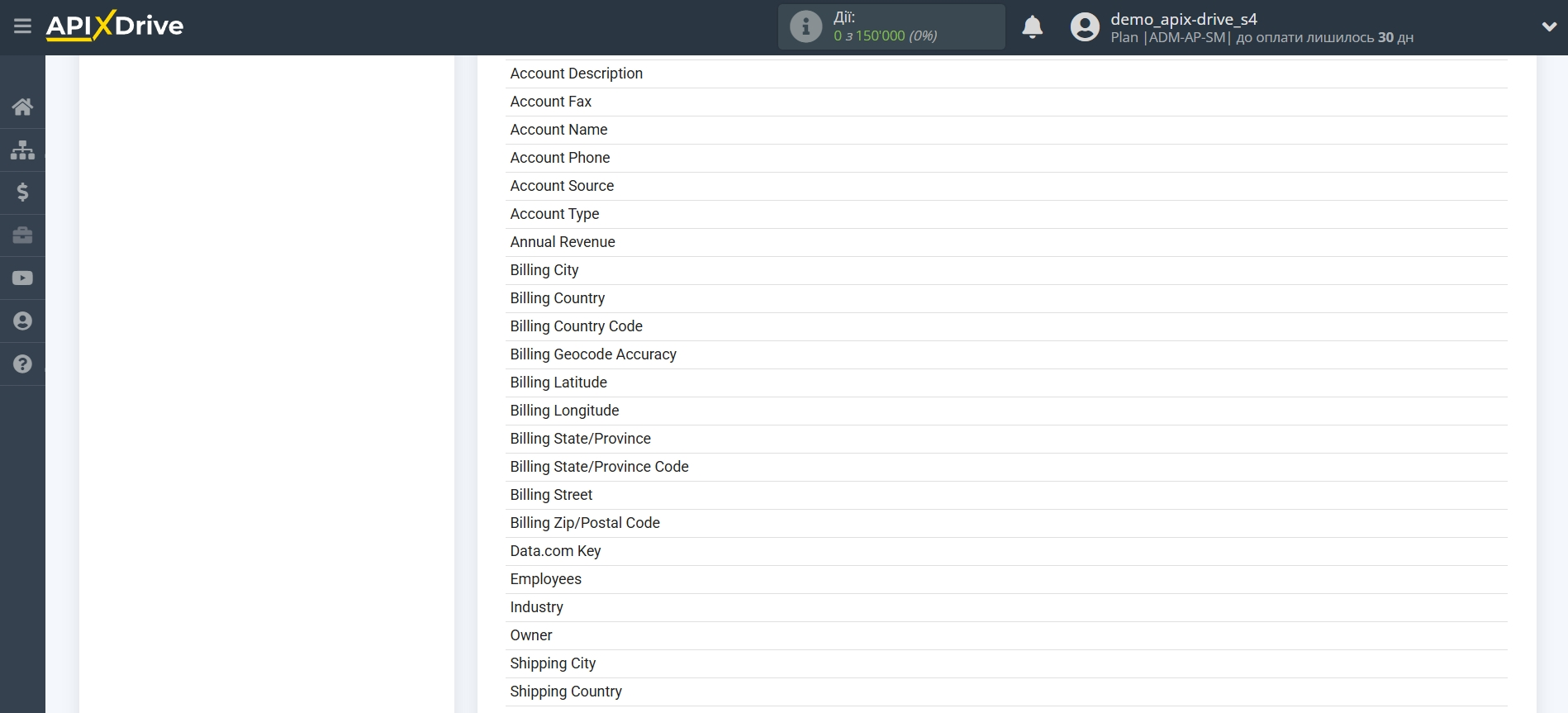Select the Account Type field

[x=1006, y=214]
